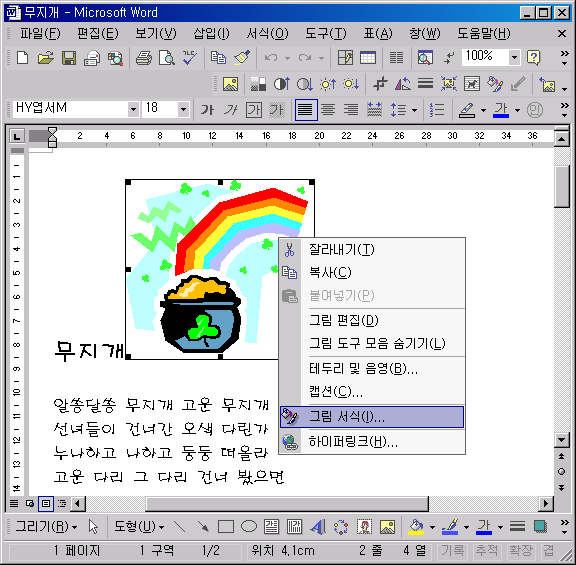This screenshot has height=565, width=576.
Task: Open the 그리기(R) drawing menu button
Action: point(46,527)
